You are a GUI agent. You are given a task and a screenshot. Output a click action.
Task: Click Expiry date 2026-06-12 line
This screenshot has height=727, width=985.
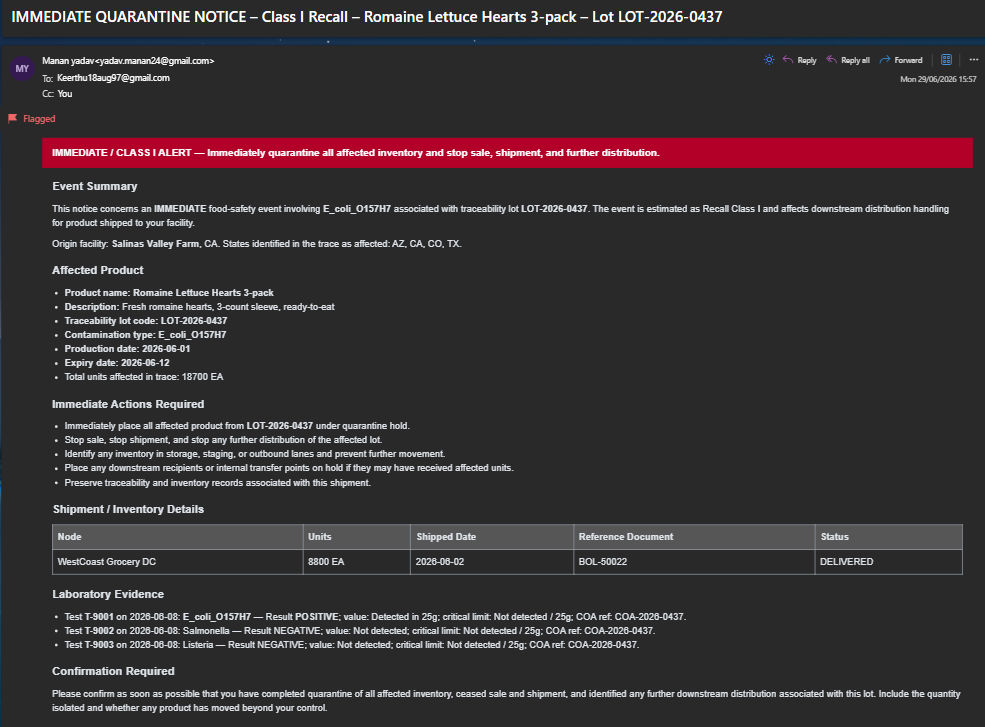(x=117, y=363)
